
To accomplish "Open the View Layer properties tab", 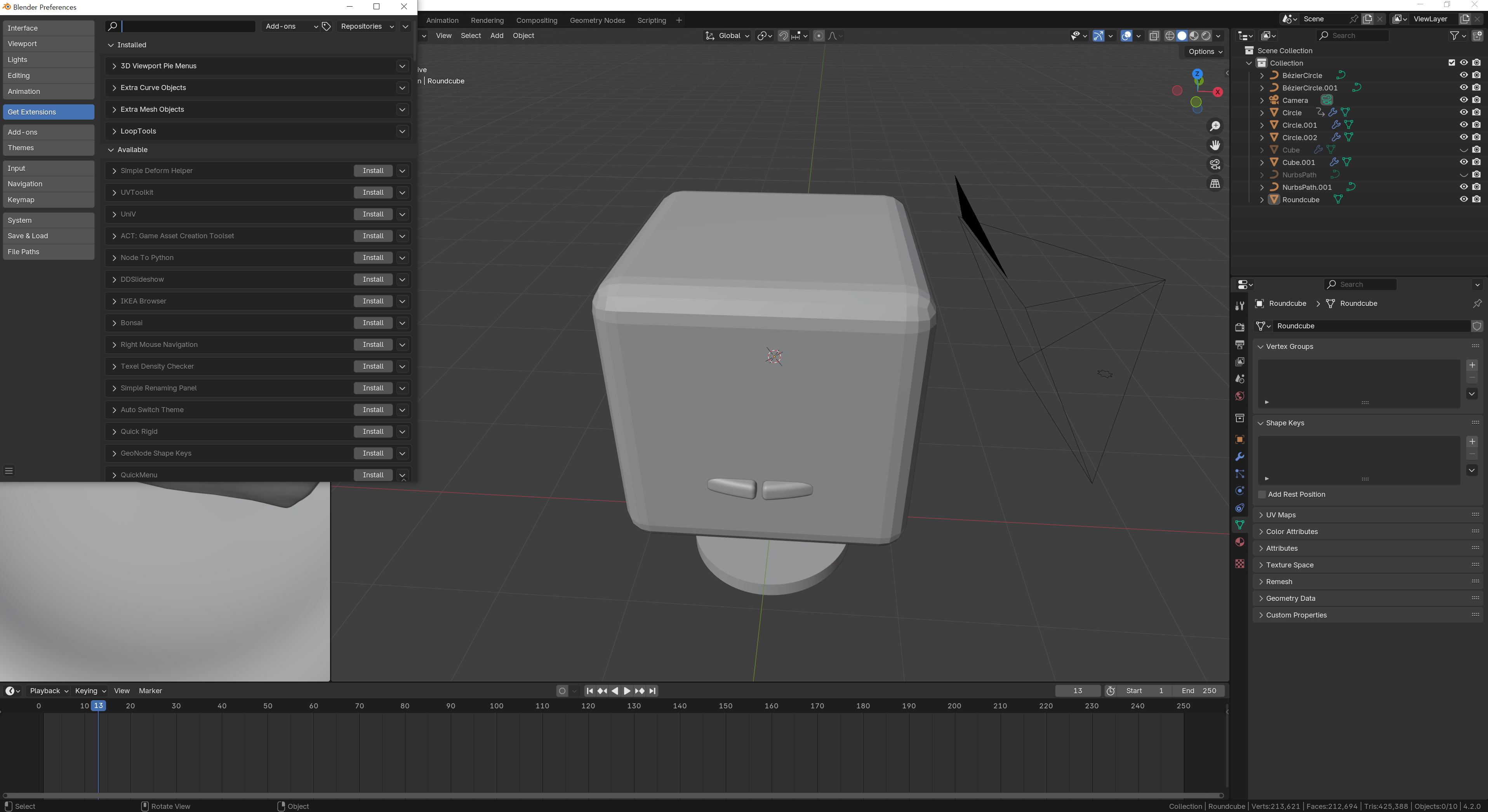I will pyautogui.click(x=1239, y=361).
